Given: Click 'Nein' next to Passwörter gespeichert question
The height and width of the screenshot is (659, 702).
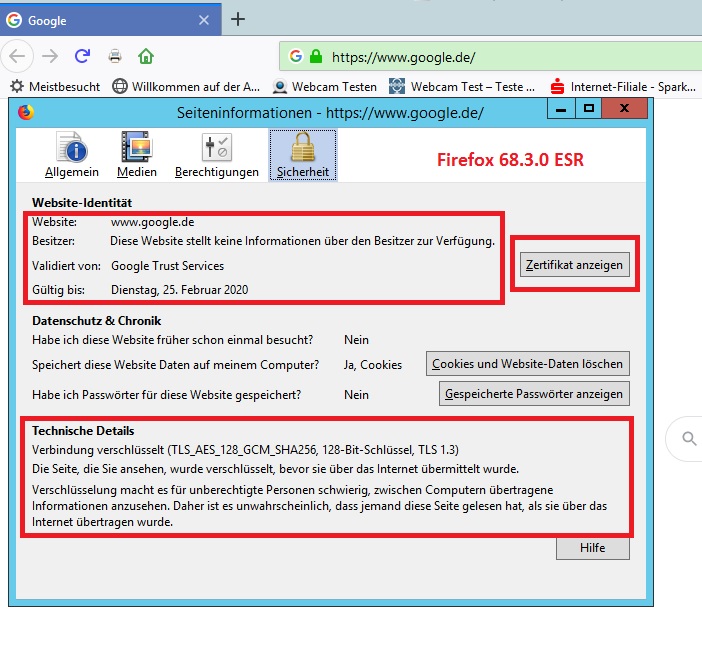Looking at the screenshot, I should (x=356, y=395).
